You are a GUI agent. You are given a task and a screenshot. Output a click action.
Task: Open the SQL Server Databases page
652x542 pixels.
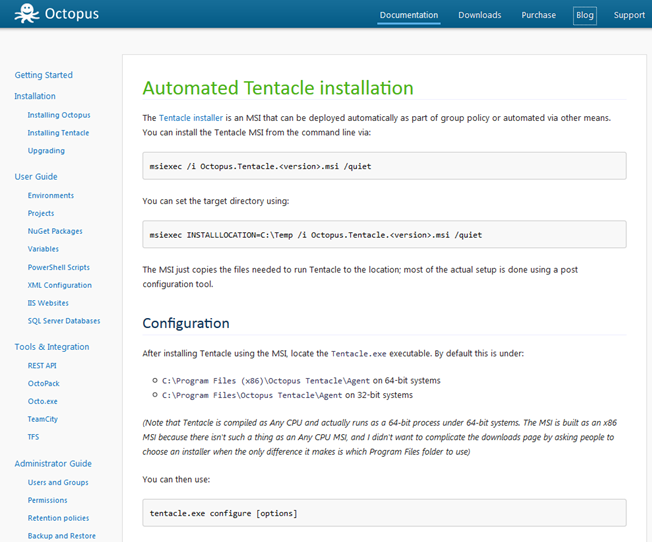(x=64, y=321)
